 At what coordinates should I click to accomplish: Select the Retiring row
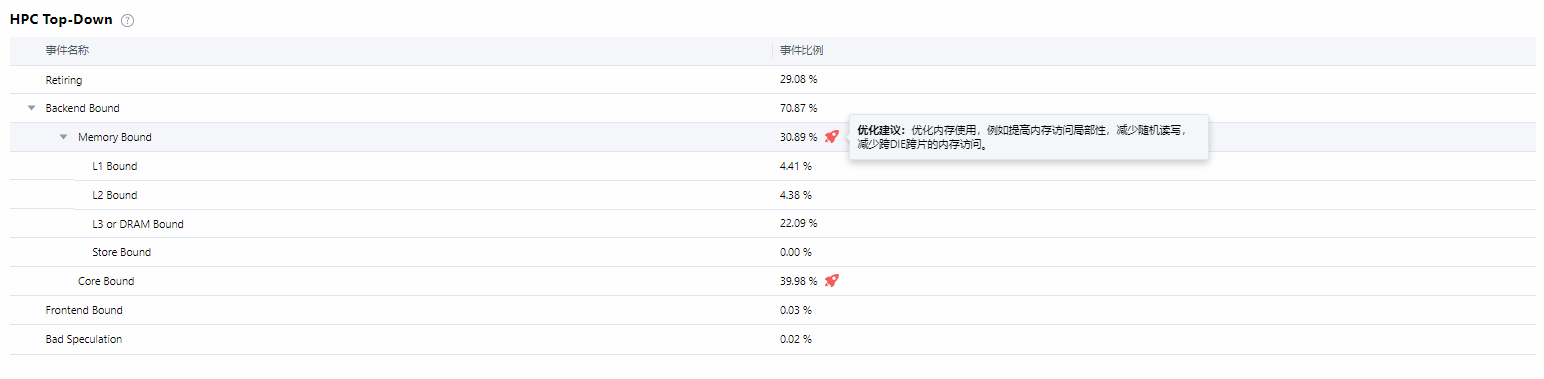[773, 79]
